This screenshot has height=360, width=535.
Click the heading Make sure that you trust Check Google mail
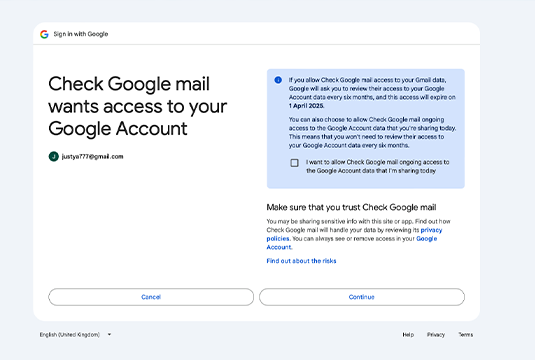point(351,207)
